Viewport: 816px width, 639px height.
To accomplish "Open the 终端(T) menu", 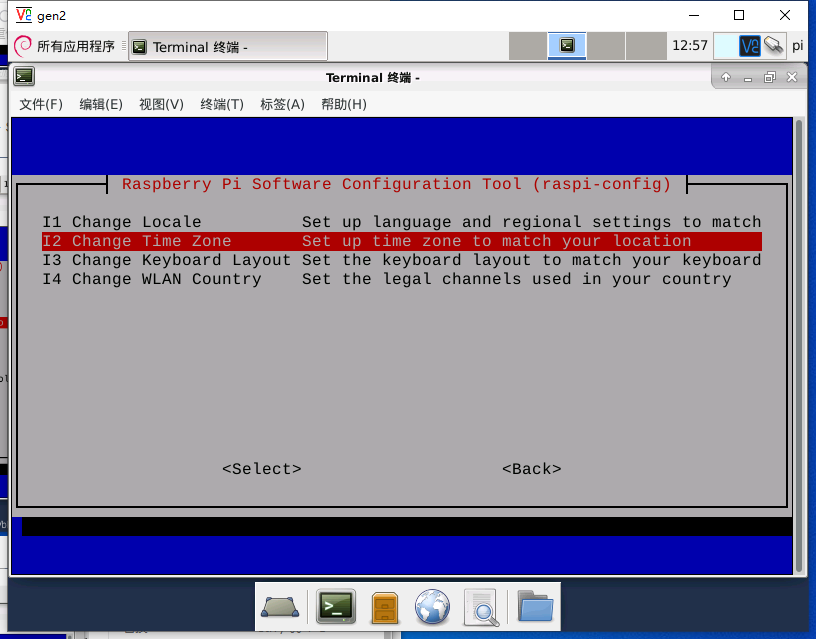I will pos(222,105).
